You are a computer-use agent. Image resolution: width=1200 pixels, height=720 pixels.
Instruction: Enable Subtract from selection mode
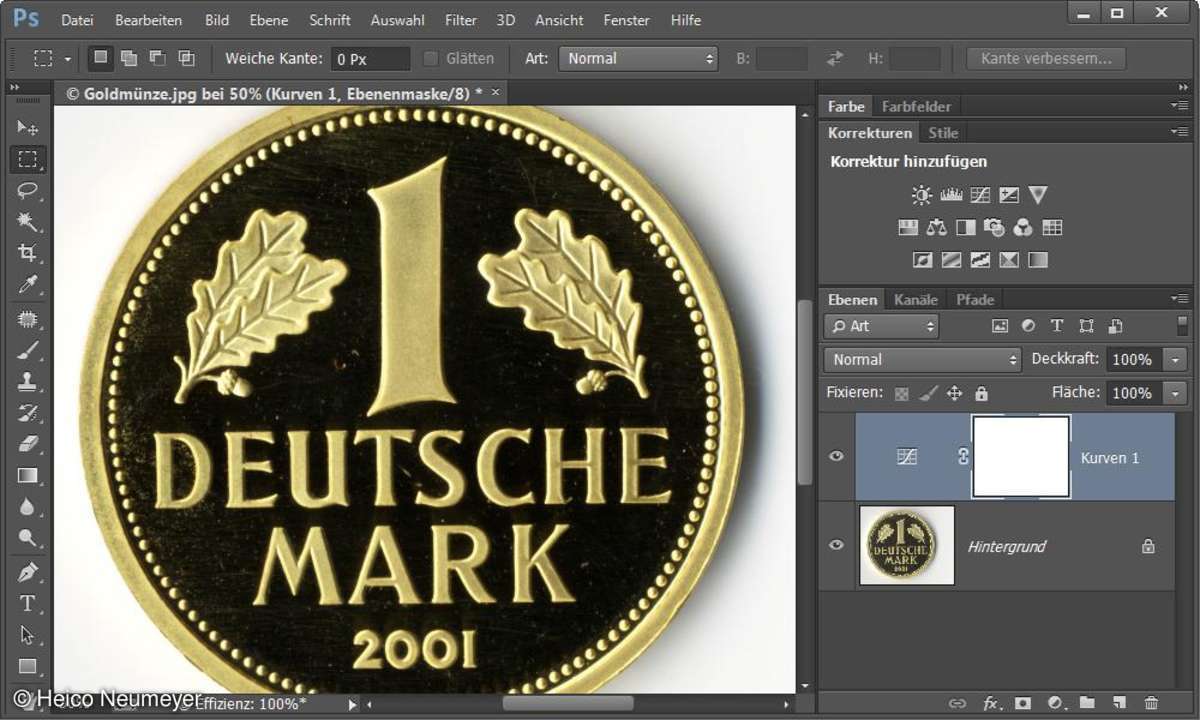click(x=158, y=58)
